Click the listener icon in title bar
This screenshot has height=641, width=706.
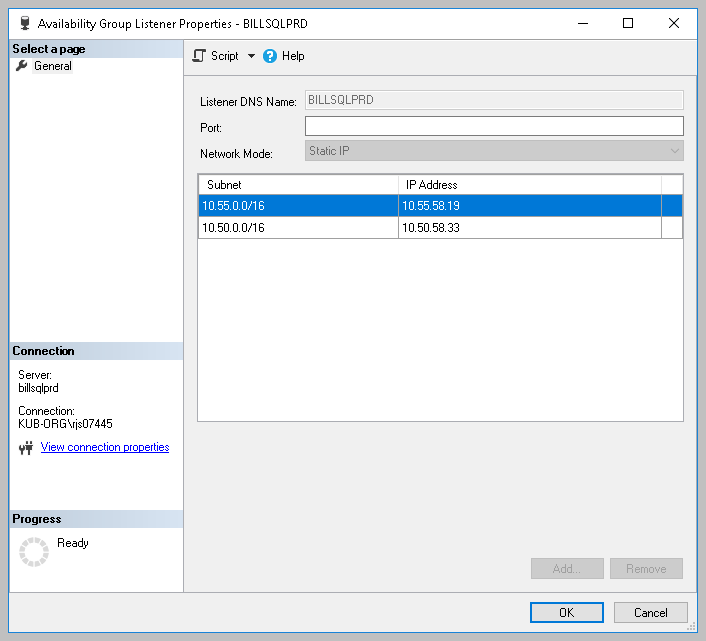[25, 23]
